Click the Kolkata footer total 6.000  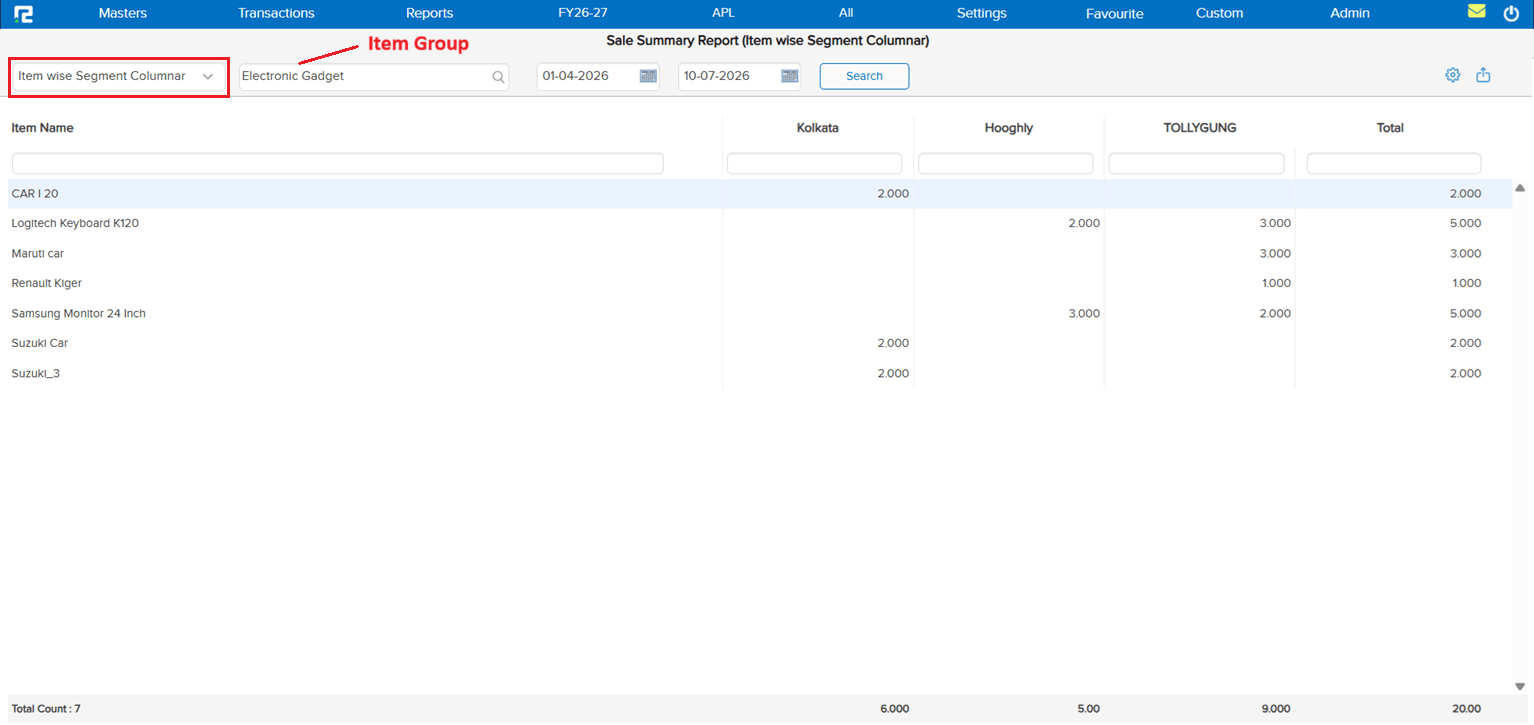[x=894, y=709]
